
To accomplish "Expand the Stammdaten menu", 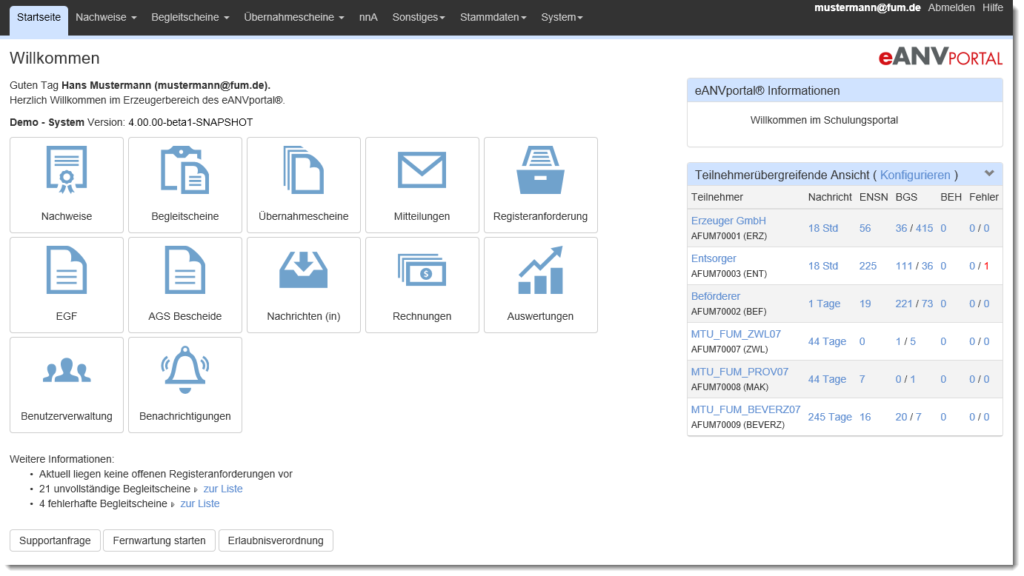I will tap(493, 18).
